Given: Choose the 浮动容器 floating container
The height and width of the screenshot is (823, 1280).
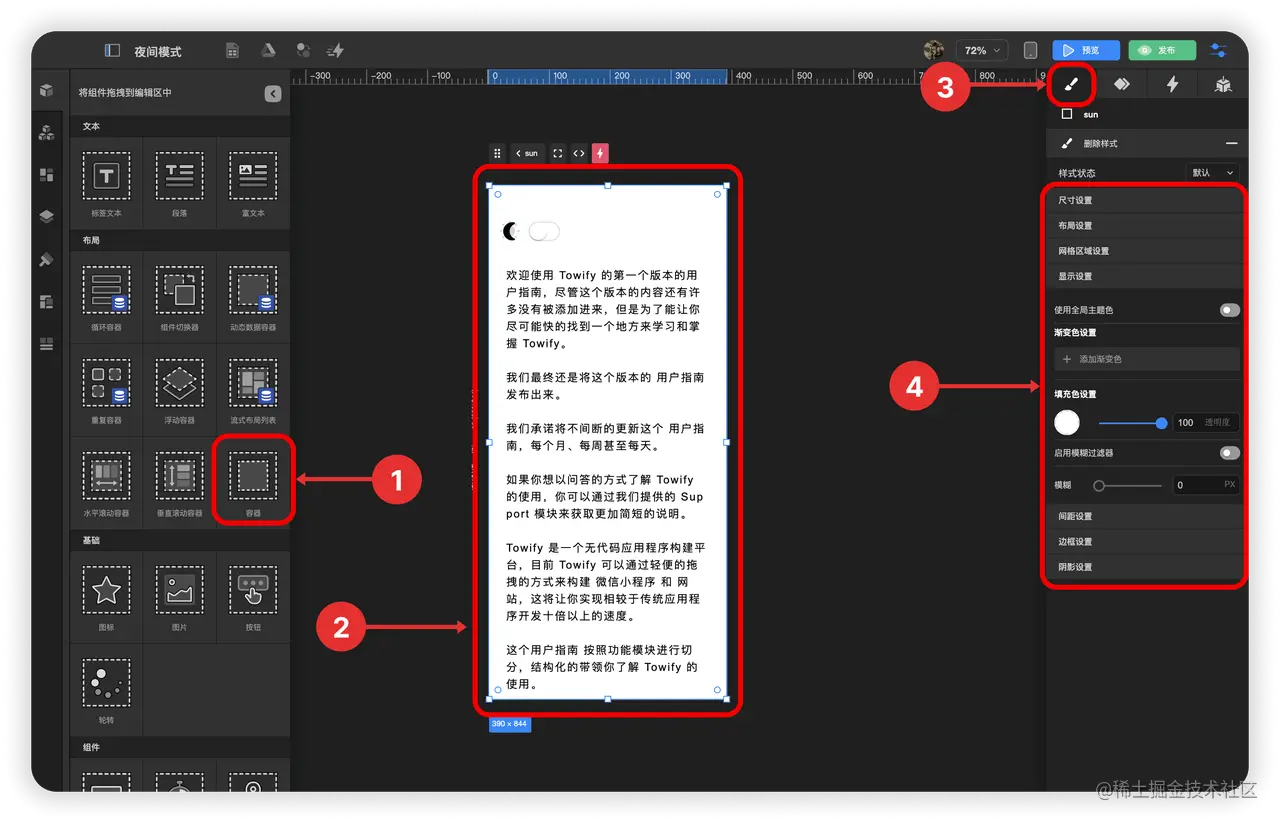Looking at the screenshot, I should [x=179, y=391].
